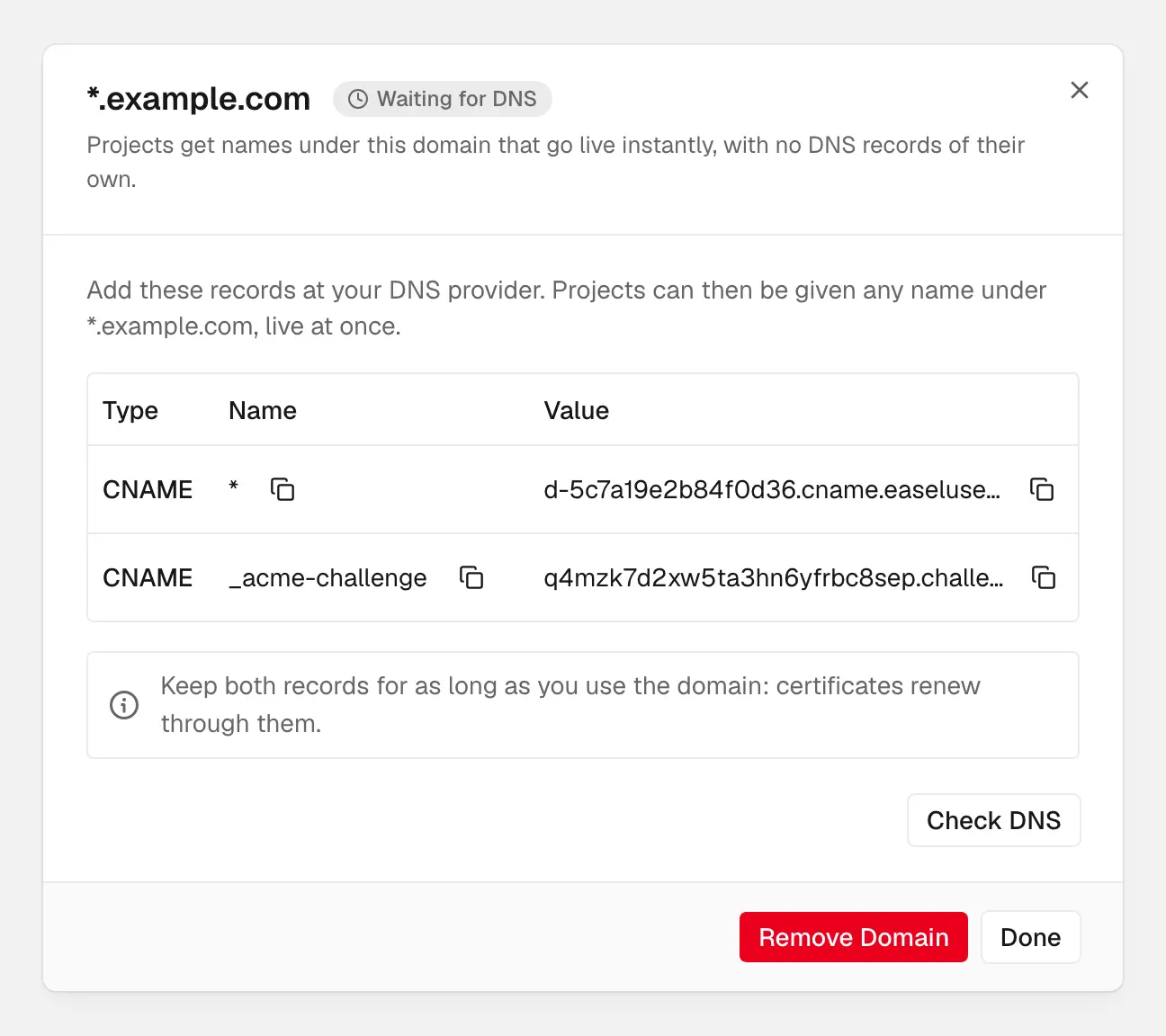This screenshot has height=1036, width=1166.
Task: Click the CNAME type in the wildcard row
Action: (x=148, y=489)
